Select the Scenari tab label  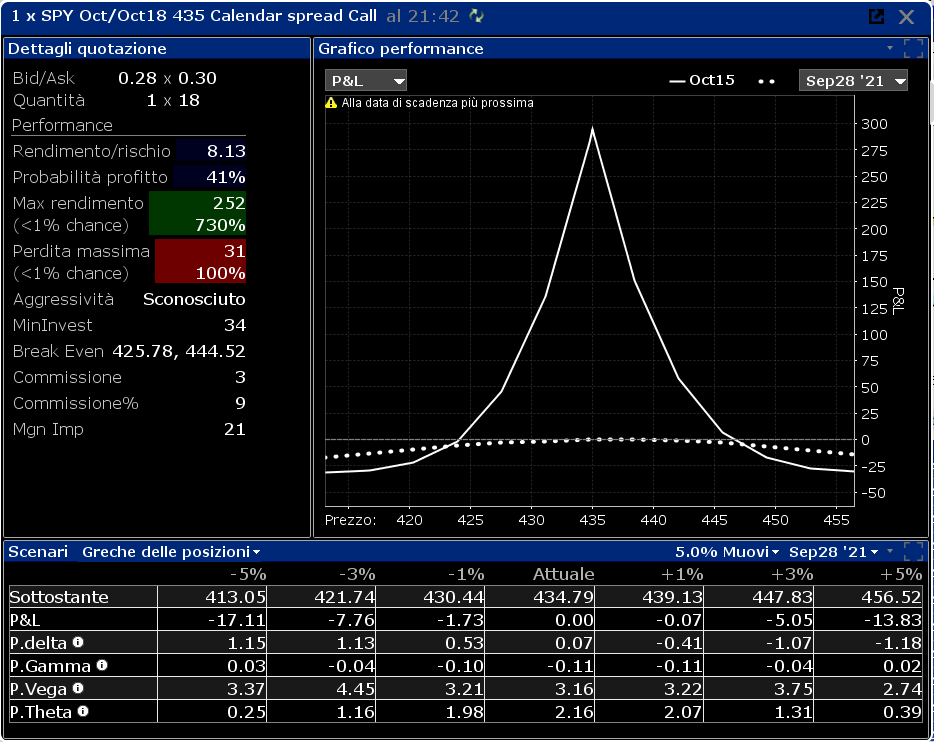pos(38,552)
